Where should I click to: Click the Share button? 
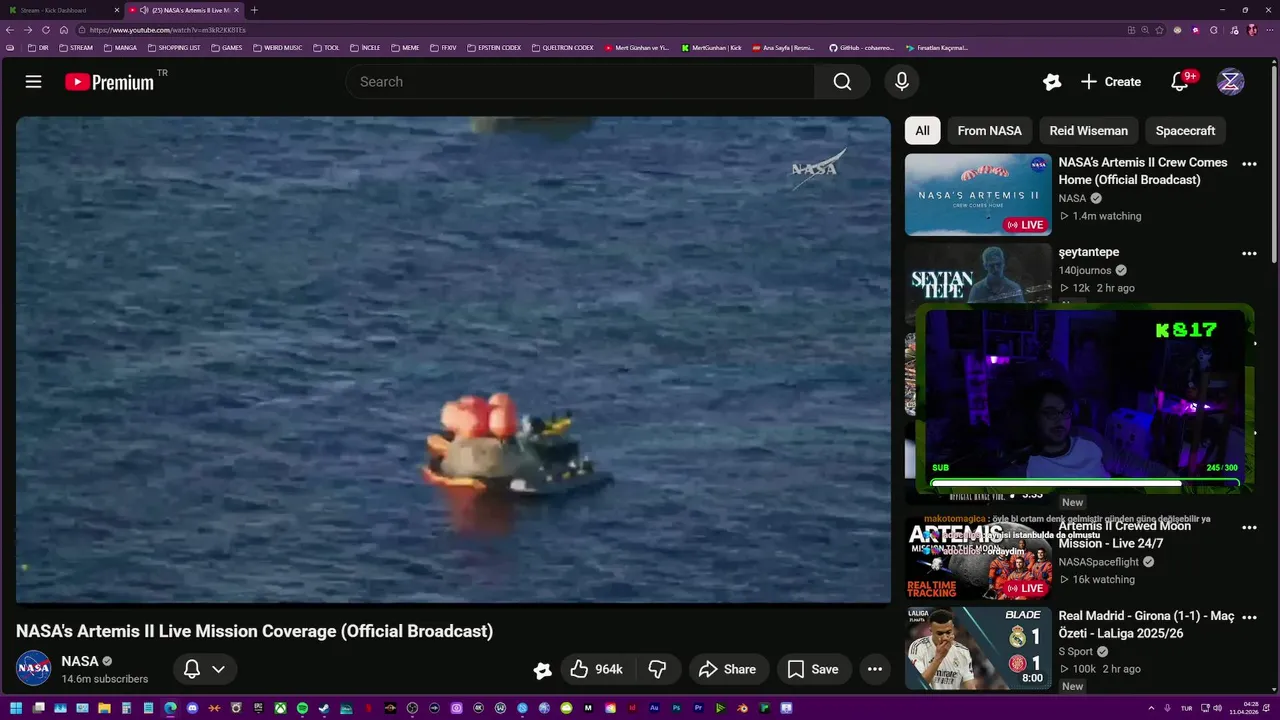click(x=727, y=669)
